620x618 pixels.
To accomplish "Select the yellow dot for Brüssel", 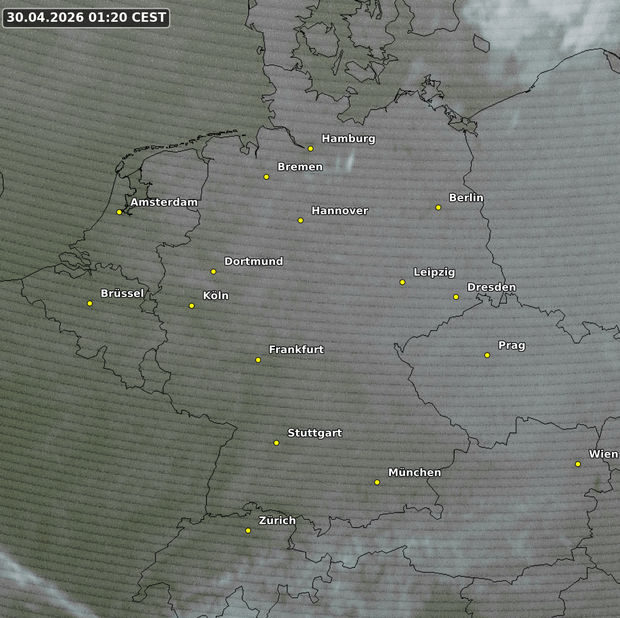I will [90, 303].
